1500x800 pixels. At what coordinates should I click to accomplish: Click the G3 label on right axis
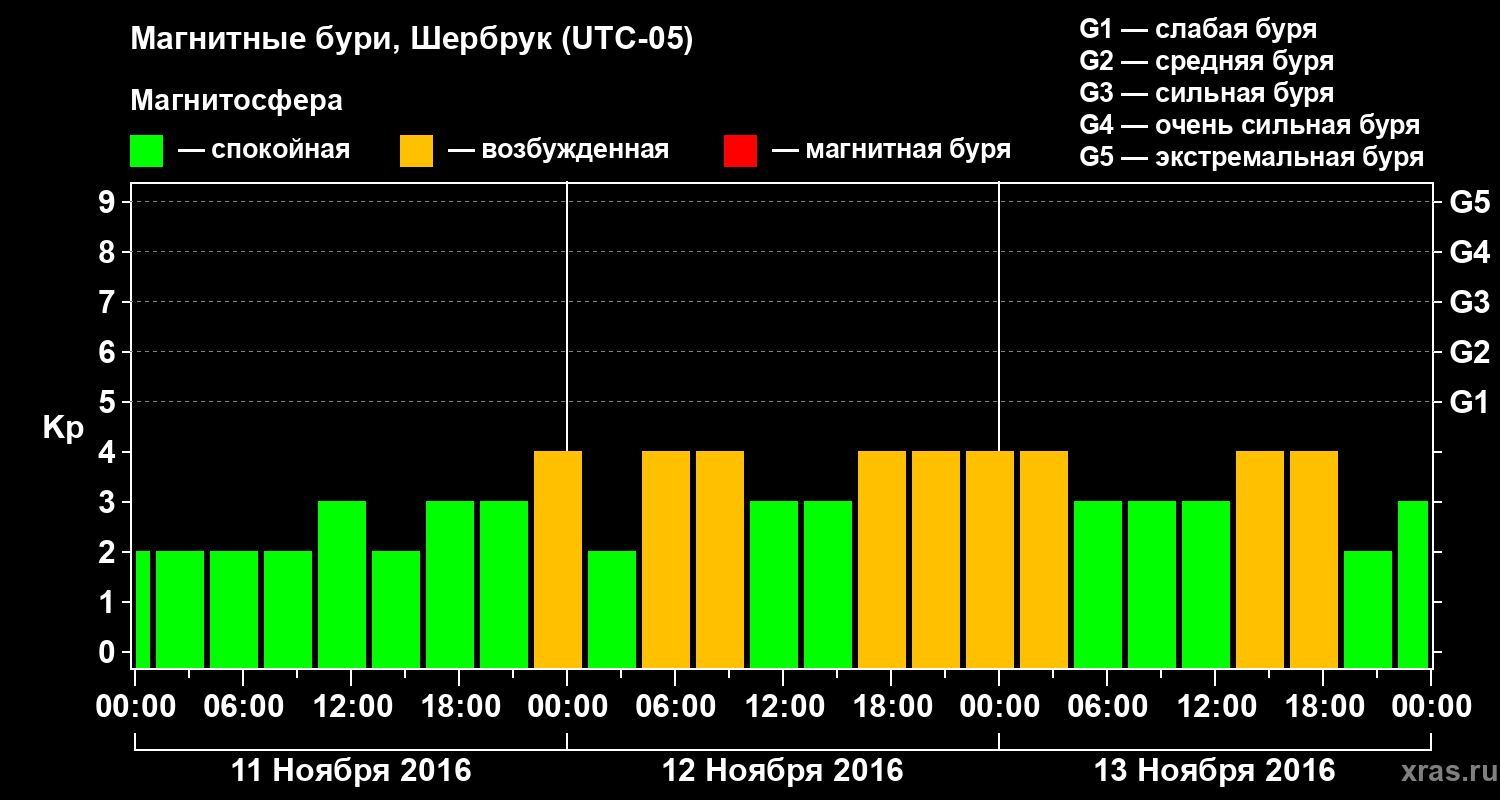(1469, 302)
